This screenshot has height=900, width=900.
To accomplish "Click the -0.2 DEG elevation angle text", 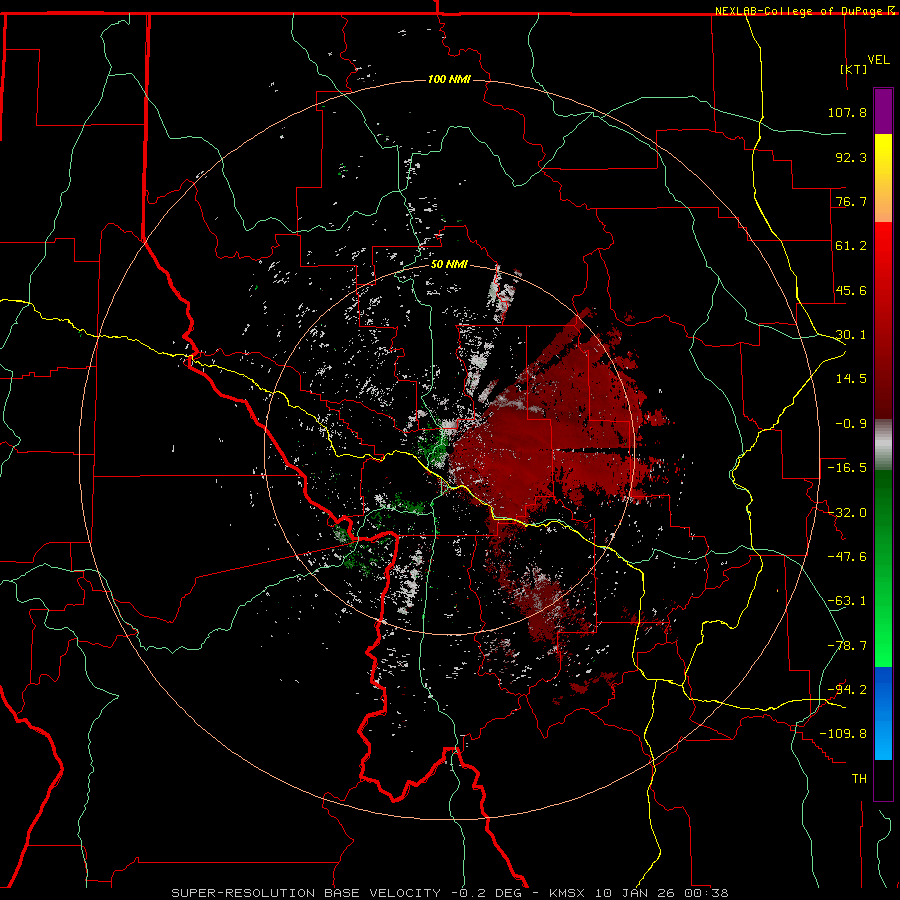I will [x=487, y=893].
